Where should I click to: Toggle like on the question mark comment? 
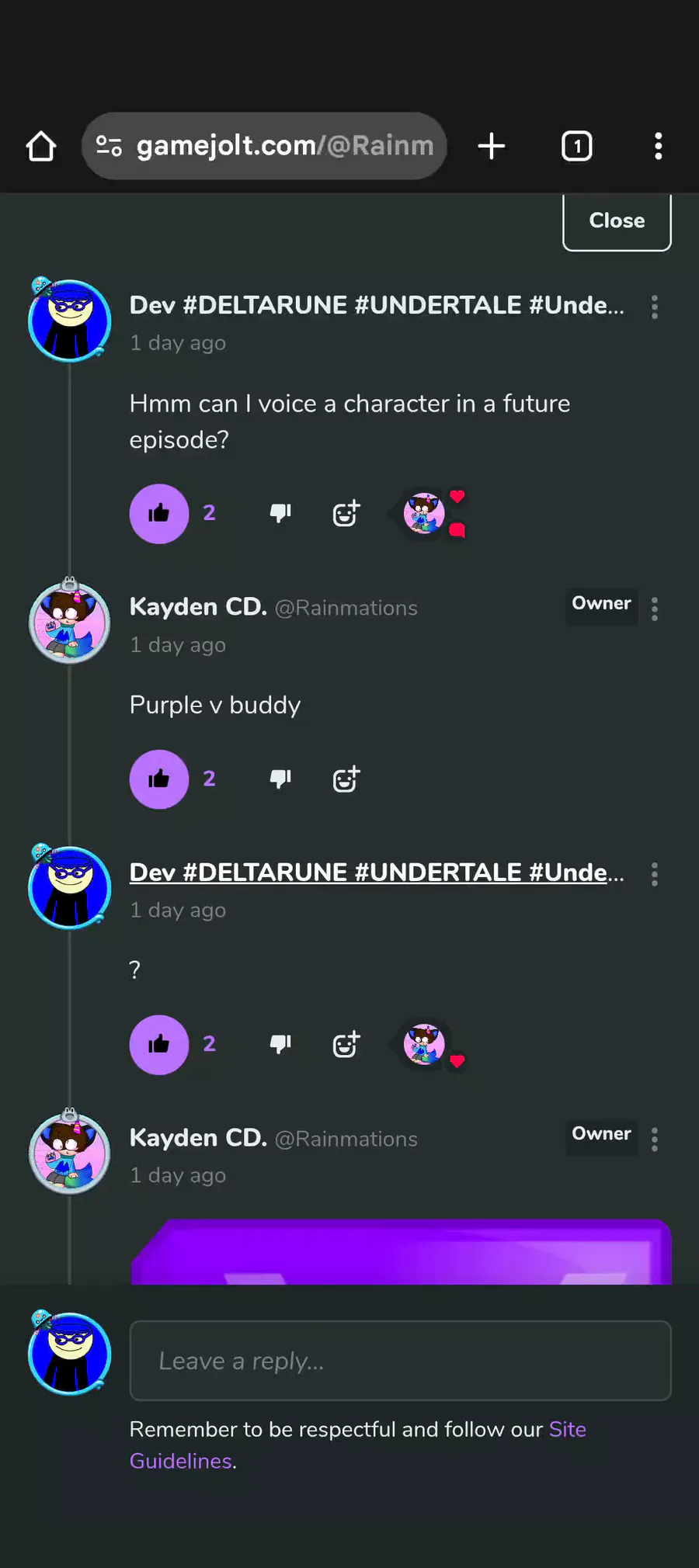[x=159, y=1045]
